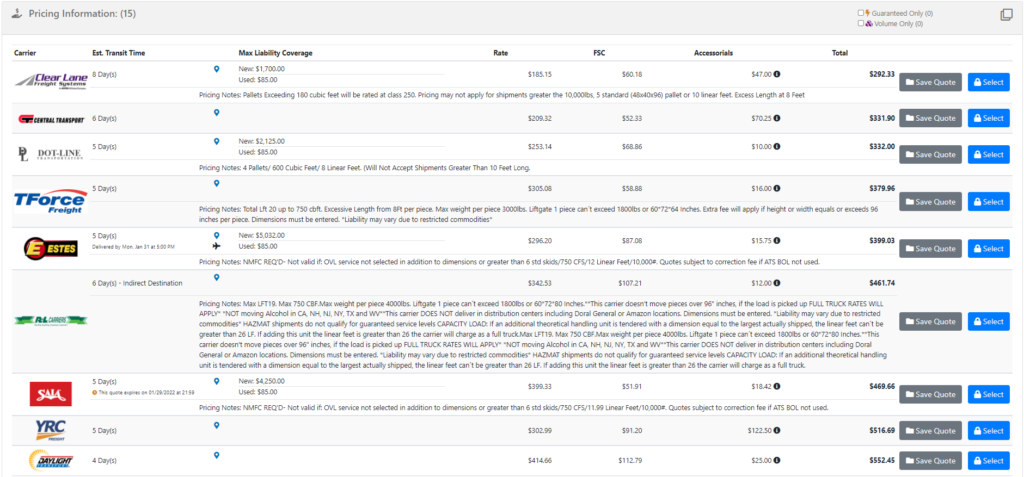Enable the Guaranteed Only checkbox

(x=861, y=12)
